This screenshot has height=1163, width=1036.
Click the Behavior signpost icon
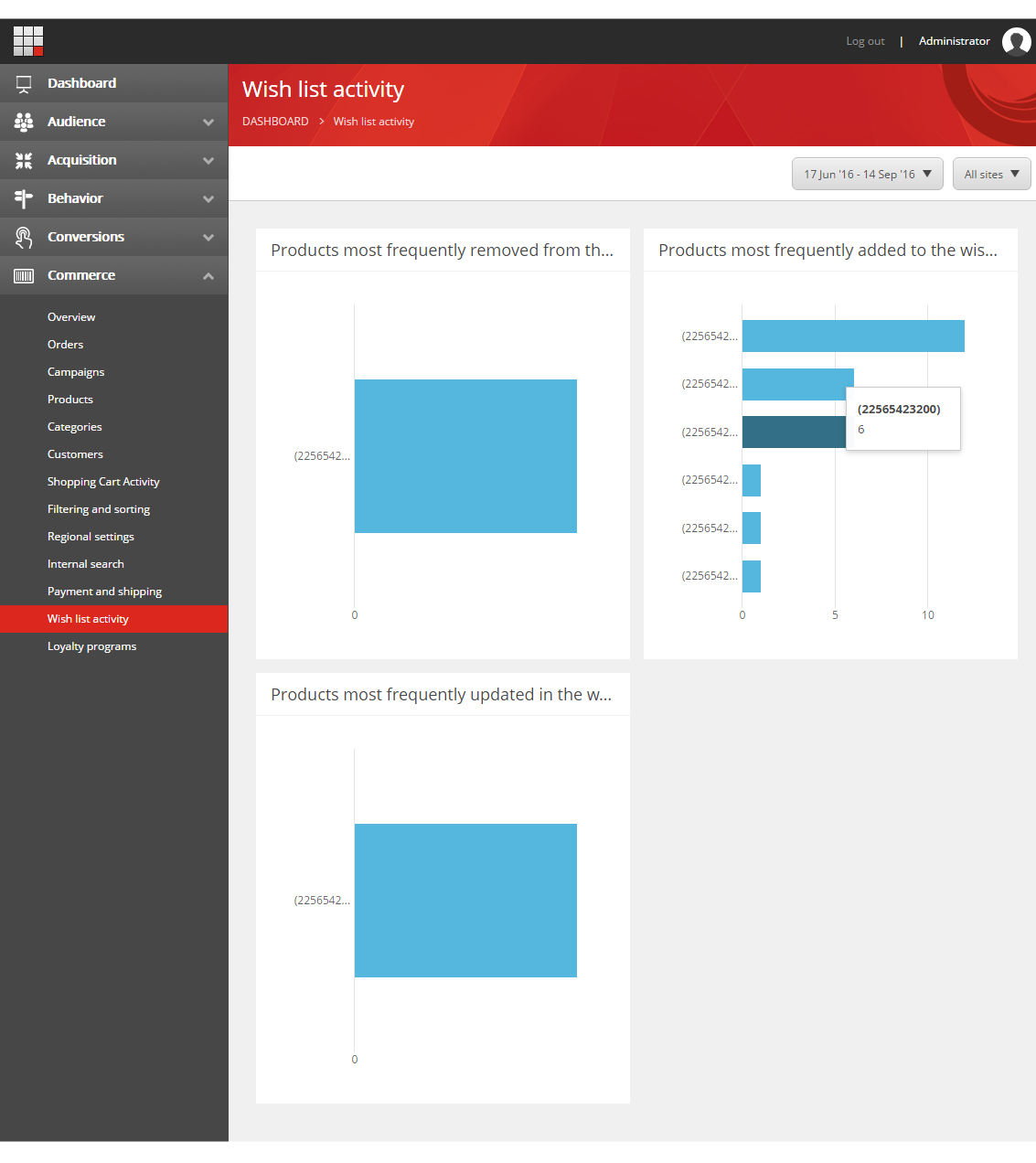[x=24, y=199]
